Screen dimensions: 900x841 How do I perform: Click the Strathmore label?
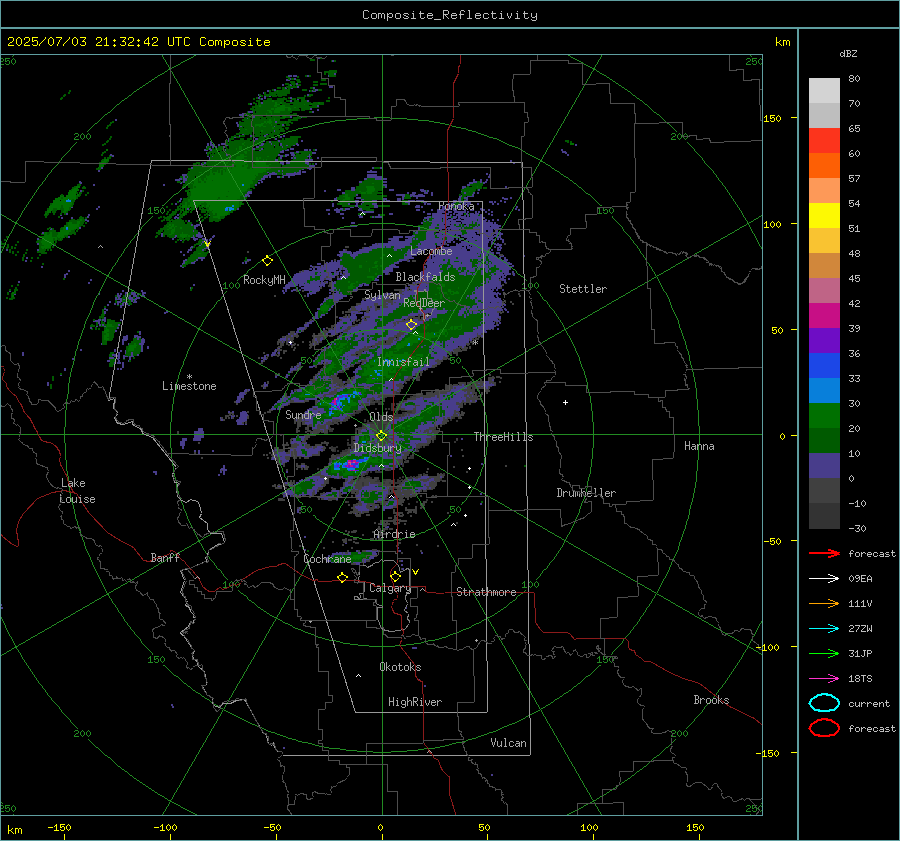tap(486, 592)
